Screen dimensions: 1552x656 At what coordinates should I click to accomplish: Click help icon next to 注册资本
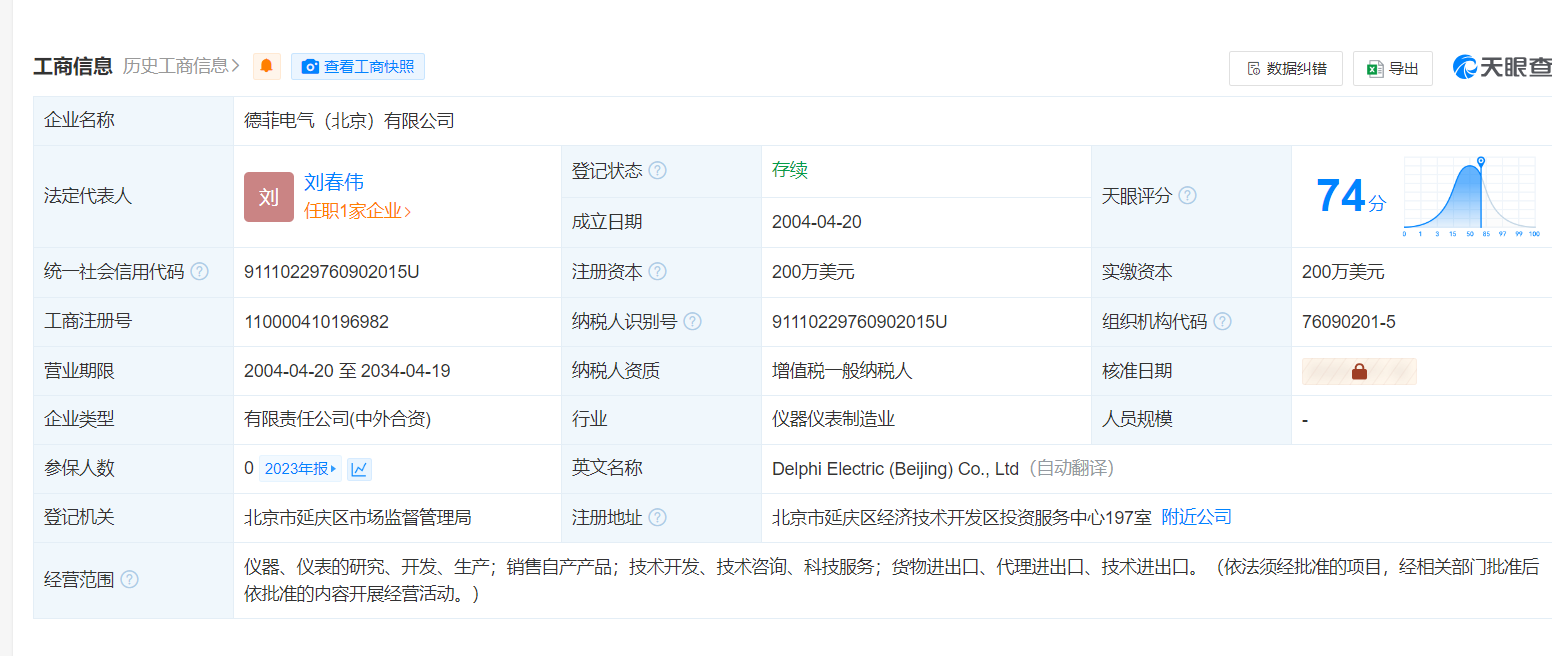click(x=657, y=272)
